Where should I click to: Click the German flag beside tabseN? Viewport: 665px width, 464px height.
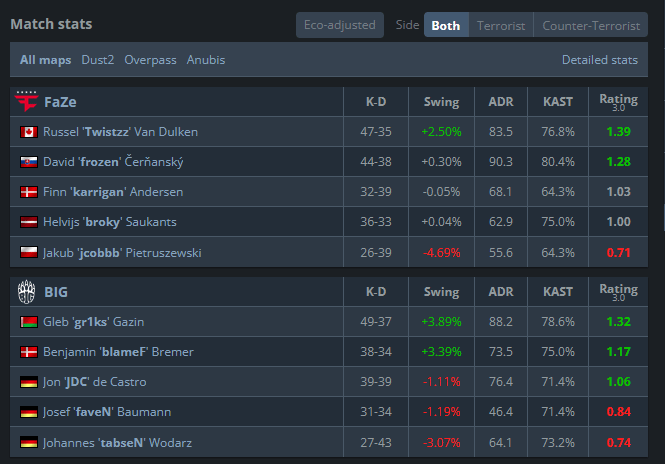tap(28, 443)
